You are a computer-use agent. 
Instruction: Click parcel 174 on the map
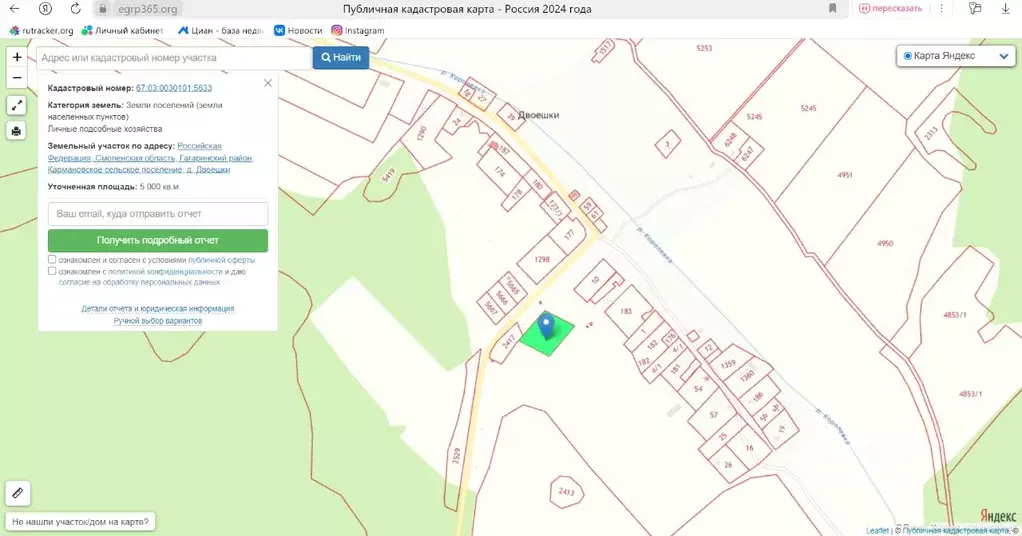499,172
